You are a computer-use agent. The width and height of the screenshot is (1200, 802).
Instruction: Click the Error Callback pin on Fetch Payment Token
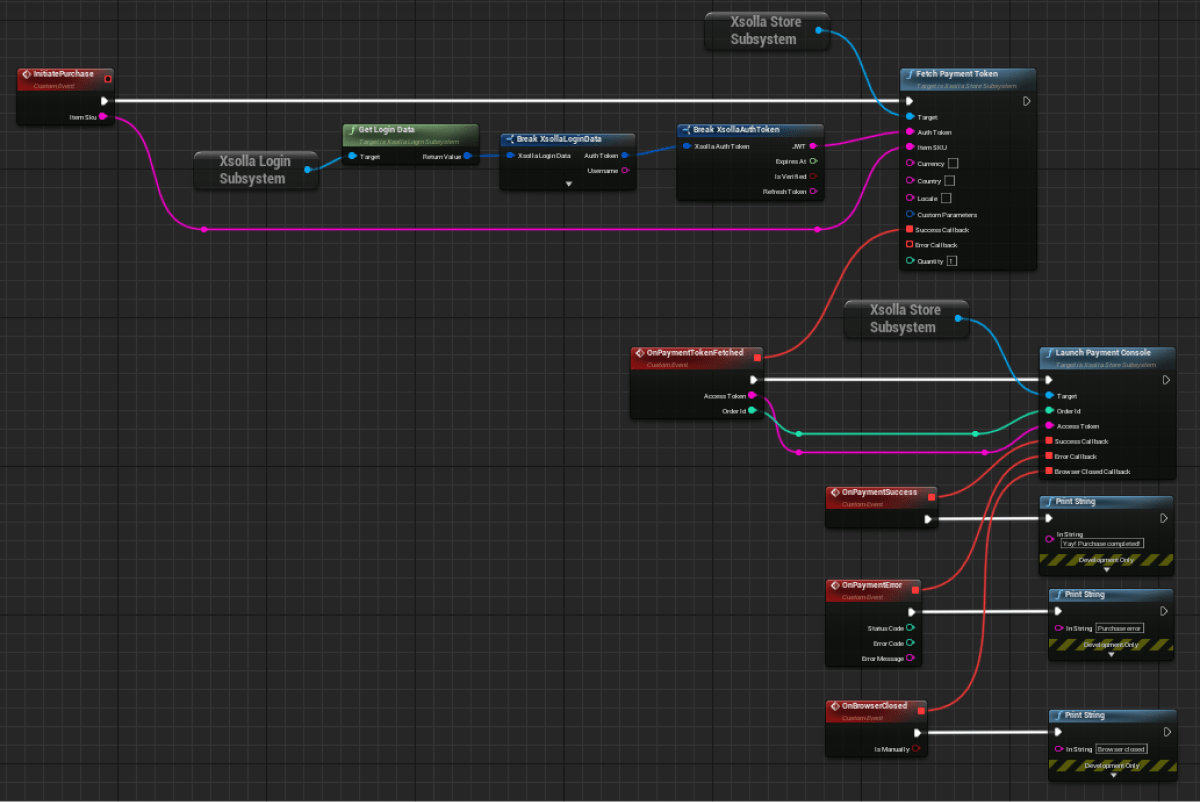(909, 244)
